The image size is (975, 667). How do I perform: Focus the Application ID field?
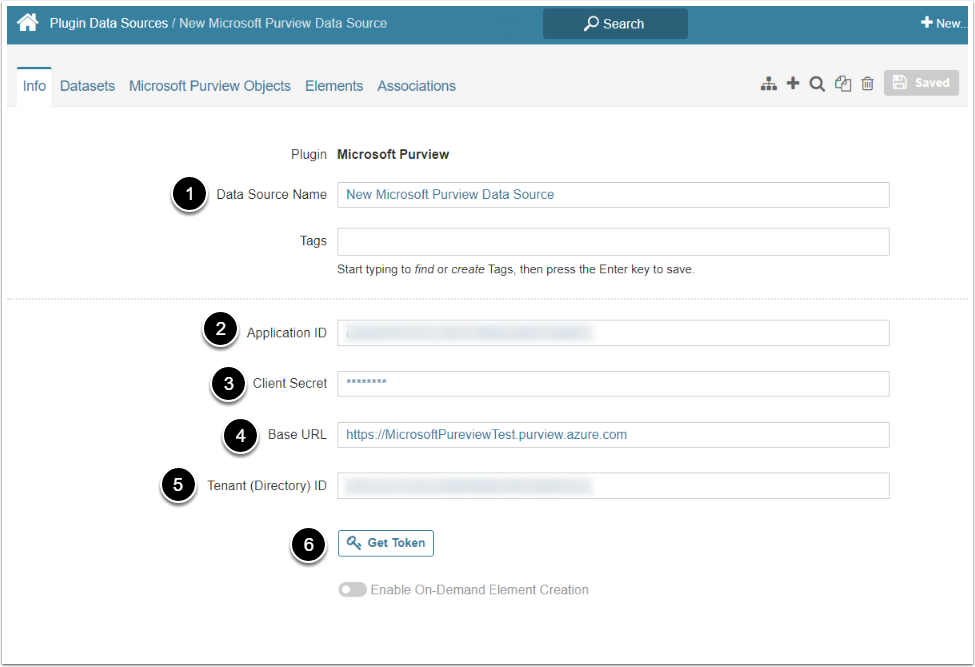coord(613,333)
